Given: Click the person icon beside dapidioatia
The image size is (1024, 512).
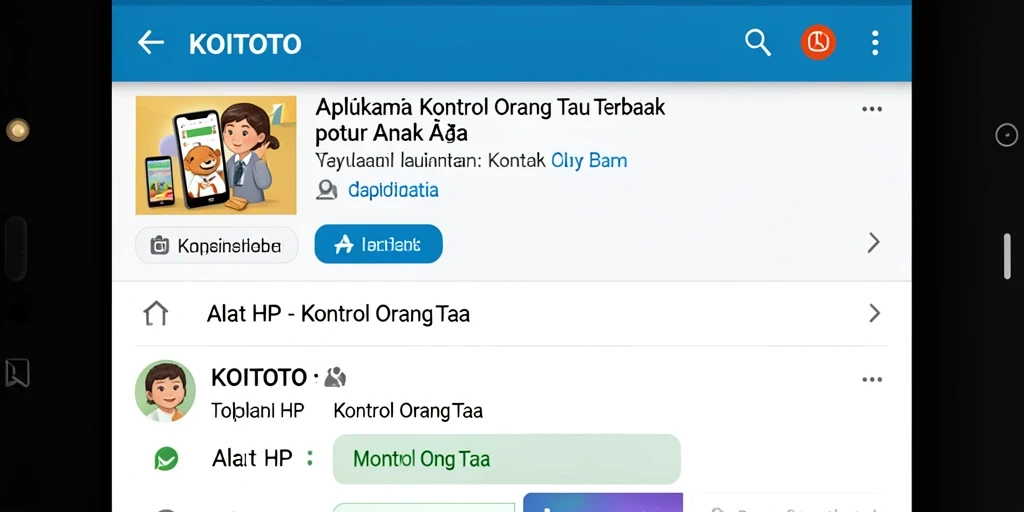Looking at the screenshot, I should click(327, 190).
